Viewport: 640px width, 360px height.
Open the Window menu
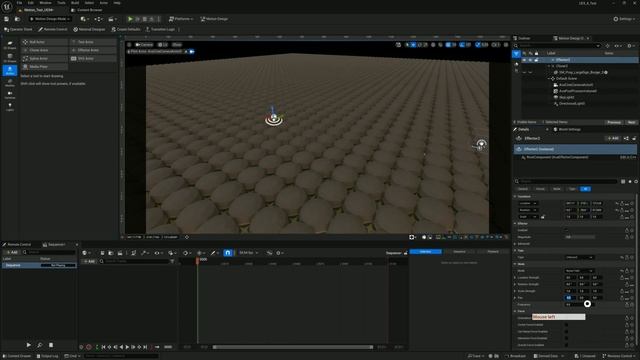click(45, 3)
